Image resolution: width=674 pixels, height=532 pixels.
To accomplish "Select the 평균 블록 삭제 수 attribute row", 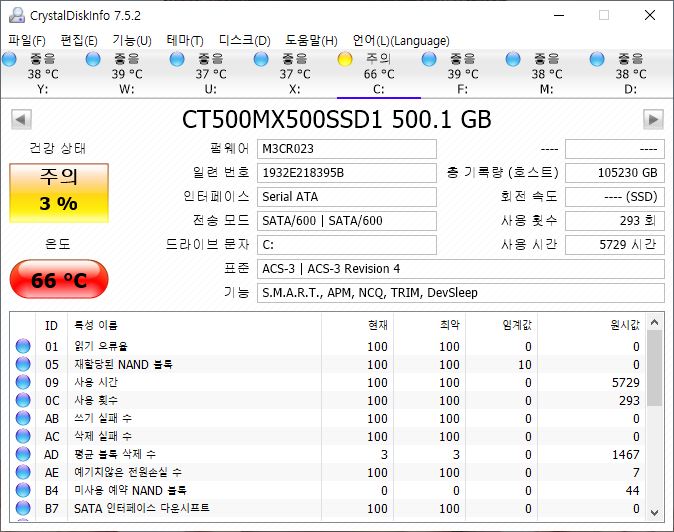I will click(328, 455).
